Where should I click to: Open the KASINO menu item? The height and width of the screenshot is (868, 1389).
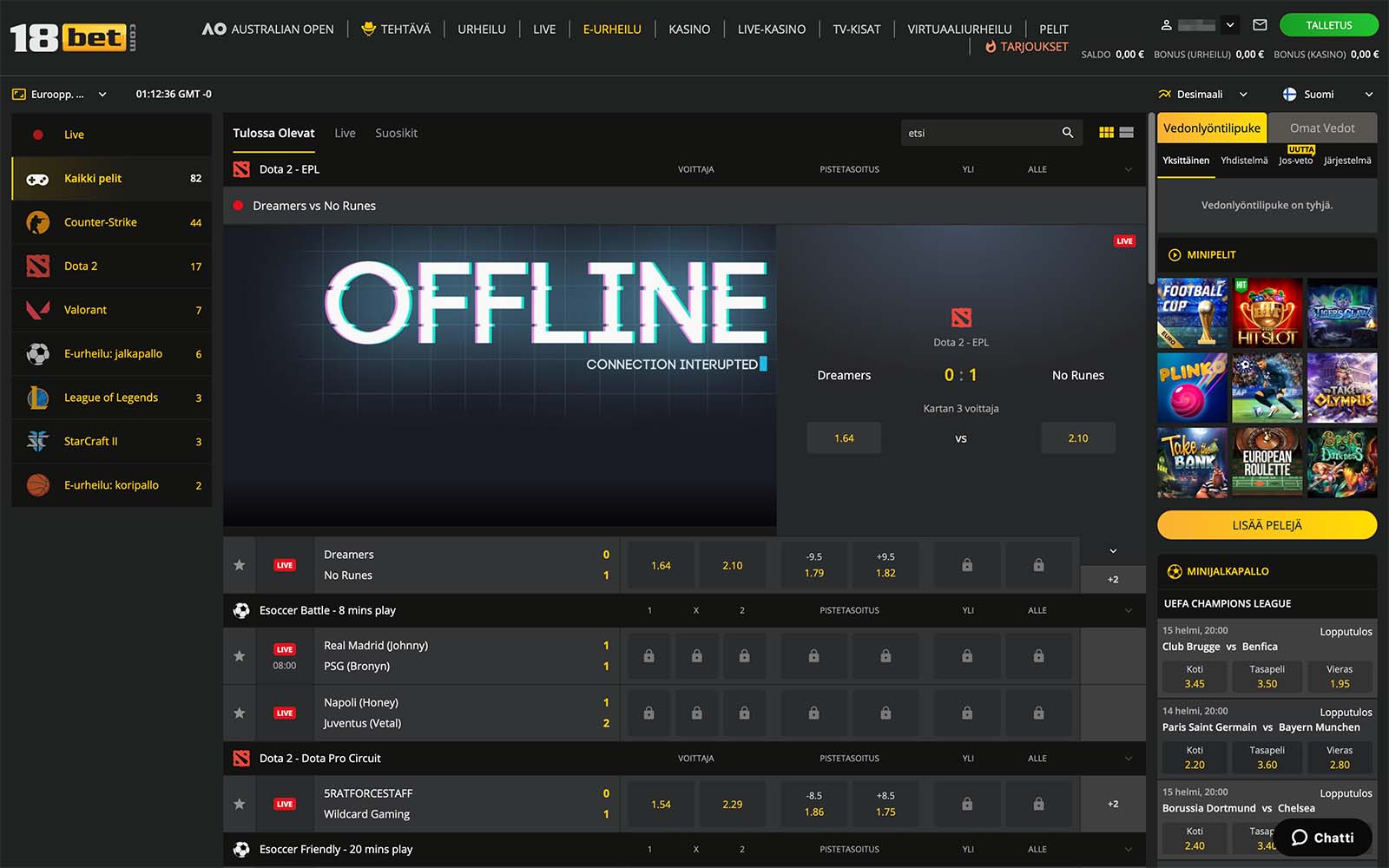(x=689, y=30)
